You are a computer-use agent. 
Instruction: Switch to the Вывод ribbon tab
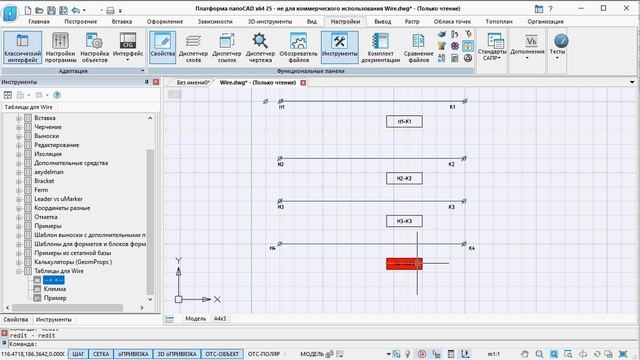click(382, 21)
